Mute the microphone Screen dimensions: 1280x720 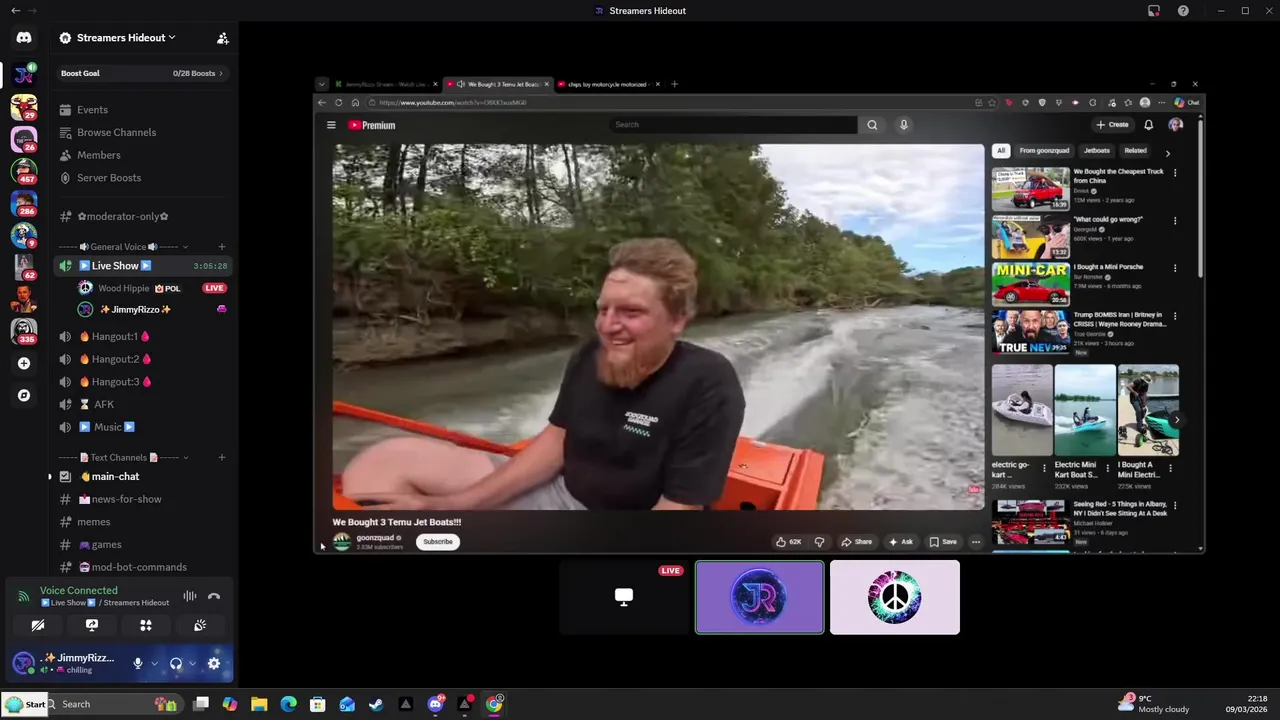pyautogui.click(x=138, y=663)
